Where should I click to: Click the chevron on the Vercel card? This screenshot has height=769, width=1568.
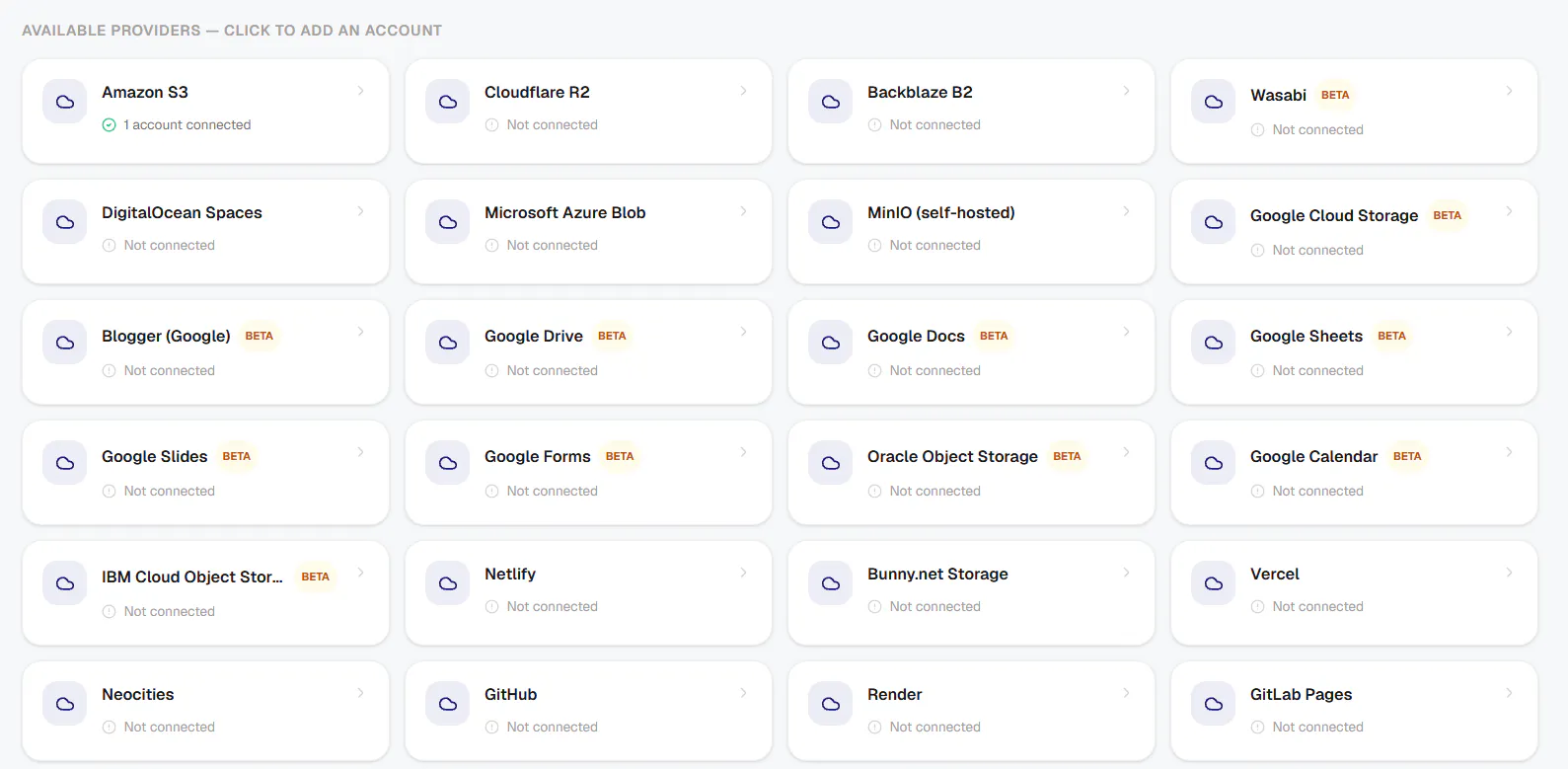[1510, 573]
